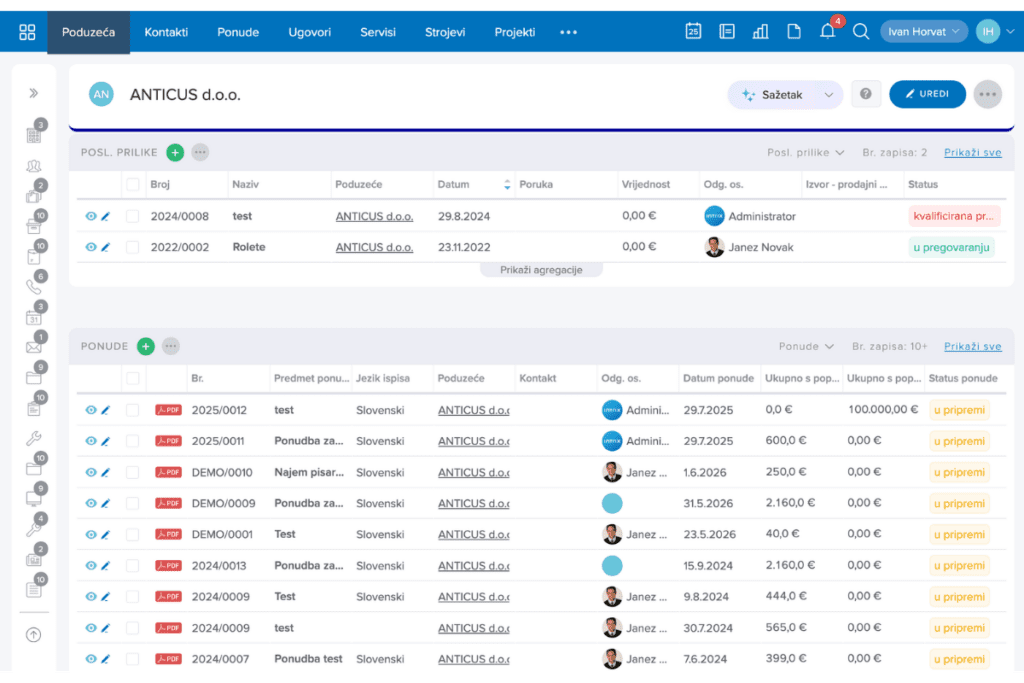
Task: Open the calendar icon in top bar
Action: coord(693,31)
